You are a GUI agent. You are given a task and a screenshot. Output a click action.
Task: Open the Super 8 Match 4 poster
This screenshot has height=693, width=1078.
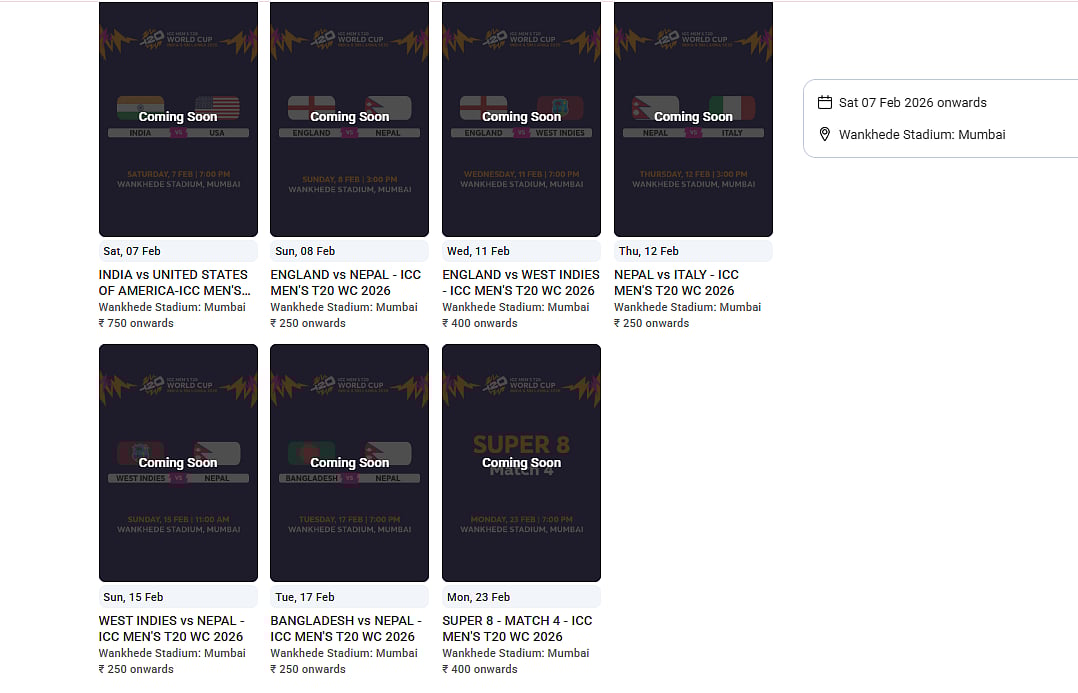tap(521, 463)
